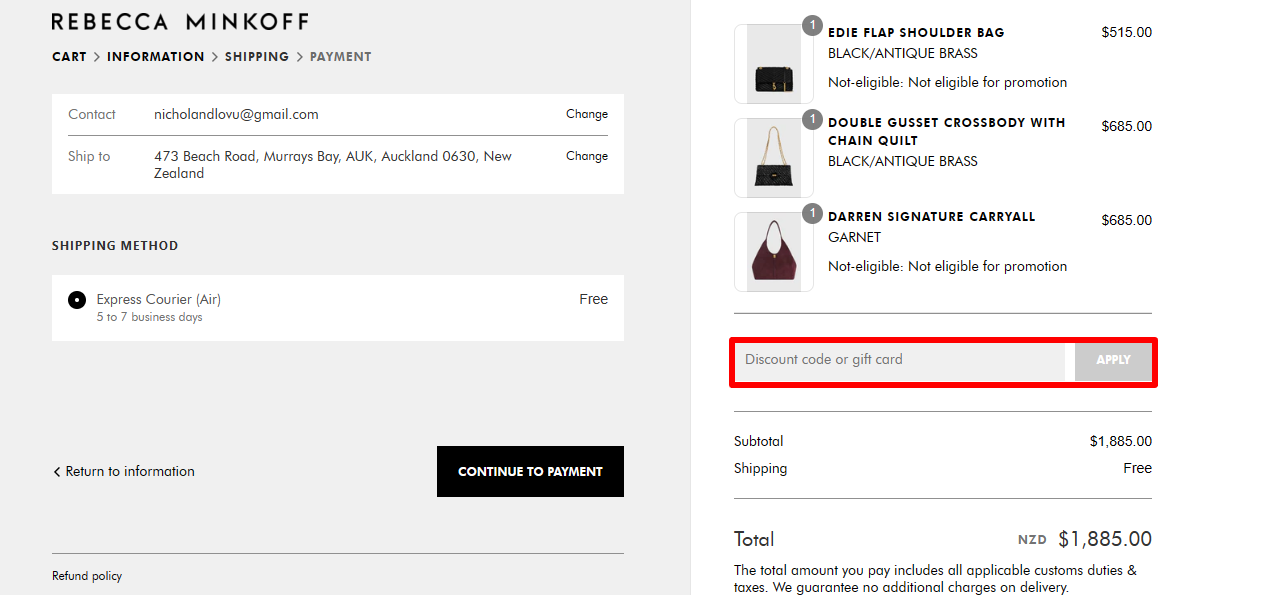This screenshot has width=1265, height=595.
Task: Click the quantity badge on Edie Flap bag
Action: pos(812,26)
